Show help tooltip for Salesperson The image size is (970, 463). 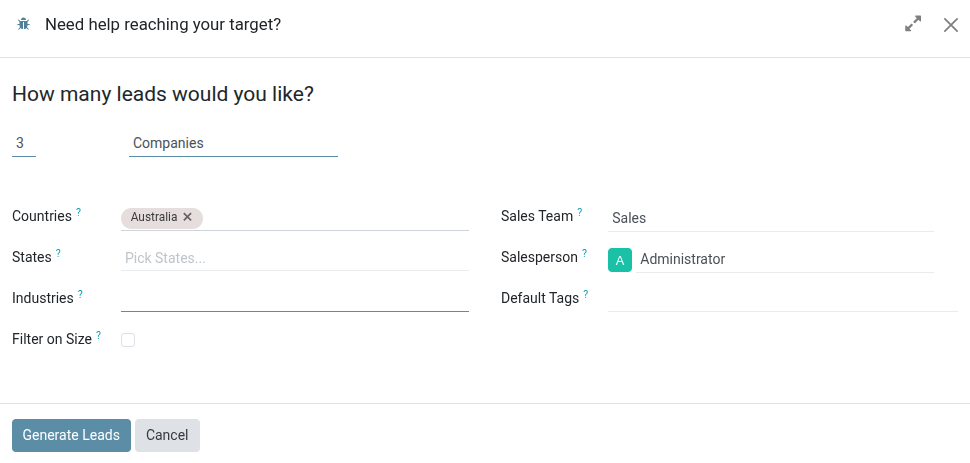point(585,253)
